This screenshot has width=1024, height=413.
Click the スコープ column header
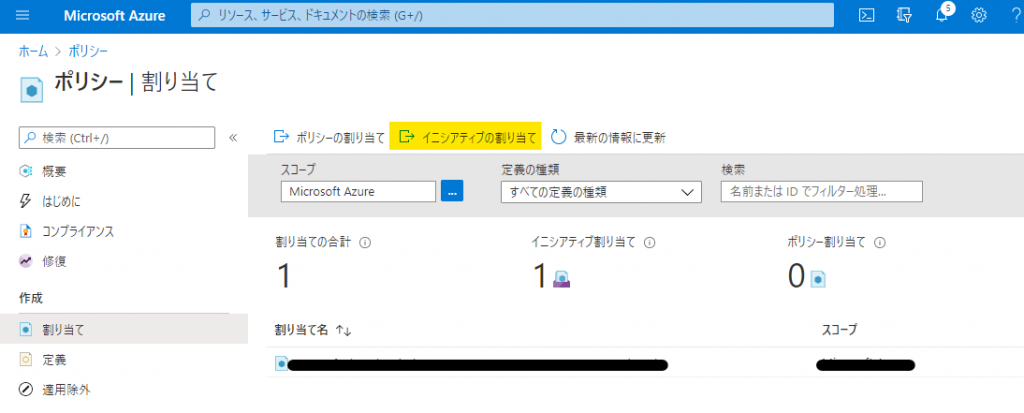click(839, 330)
